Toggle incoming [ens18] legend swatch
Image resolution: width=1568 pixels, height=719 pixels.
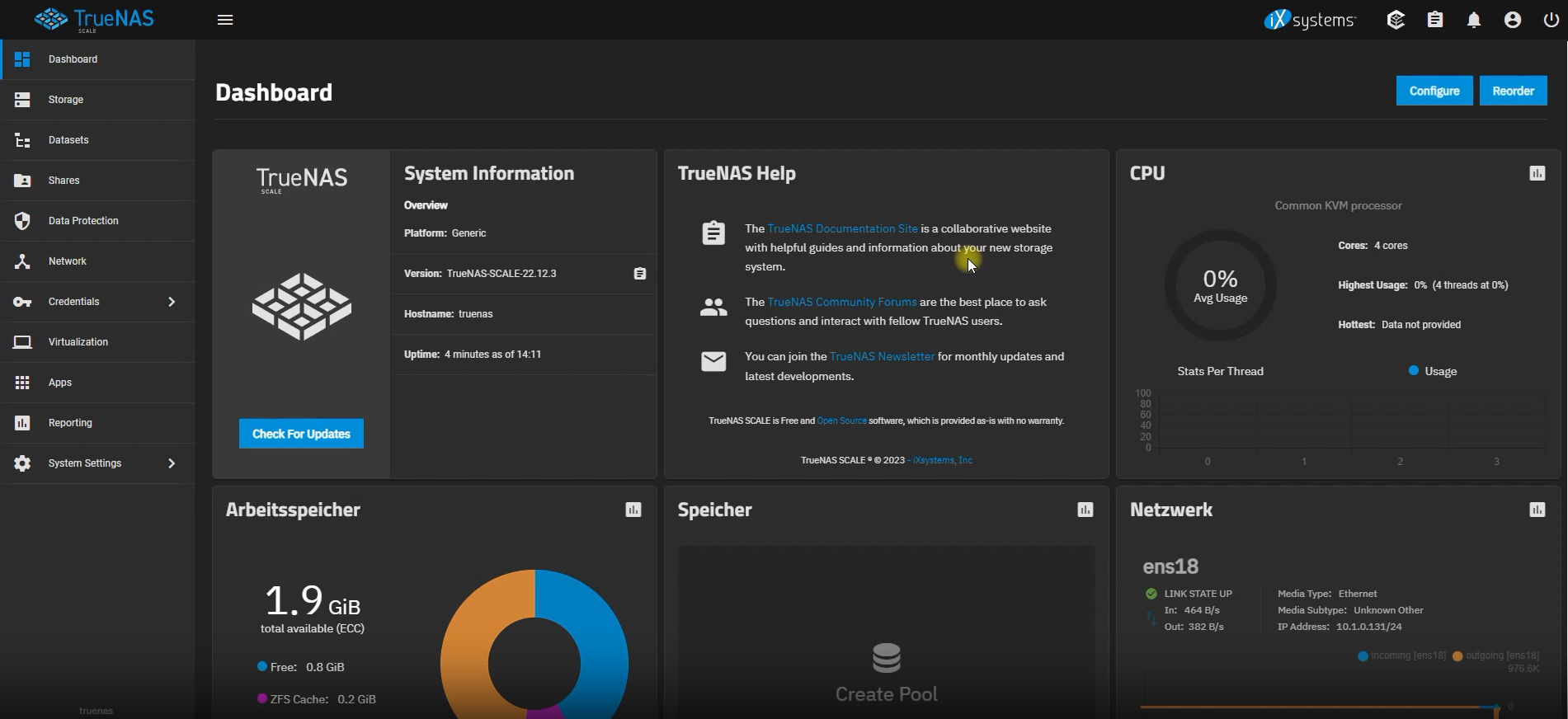(x=1363, y=656)
